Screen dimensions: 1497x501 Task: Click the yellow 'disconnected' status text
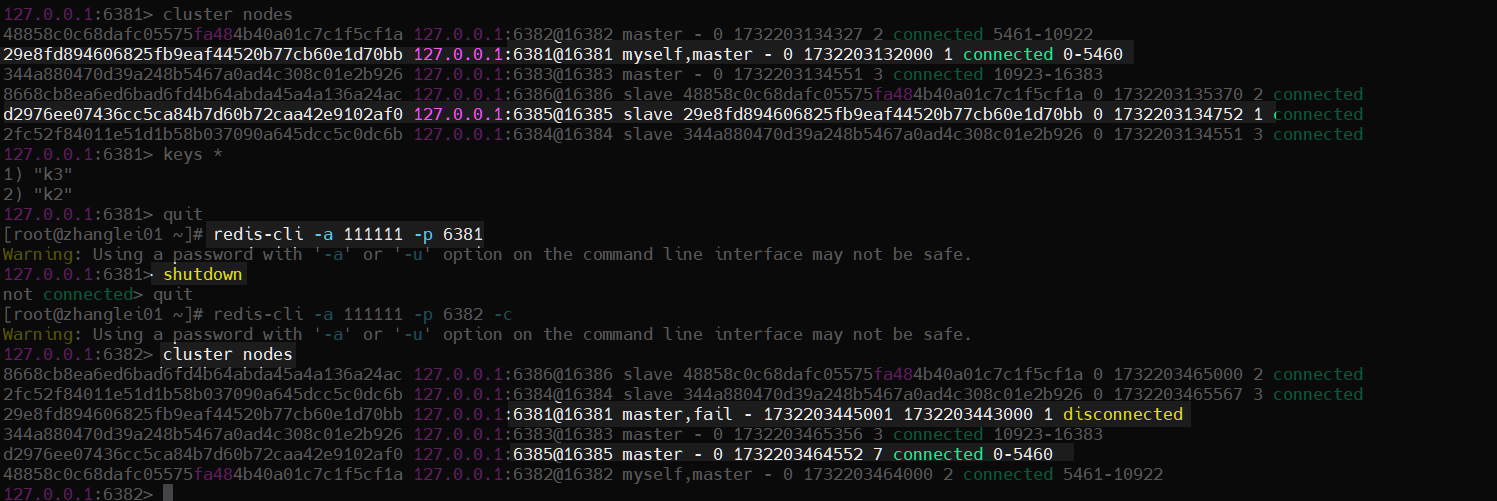tap(1122, 414)
